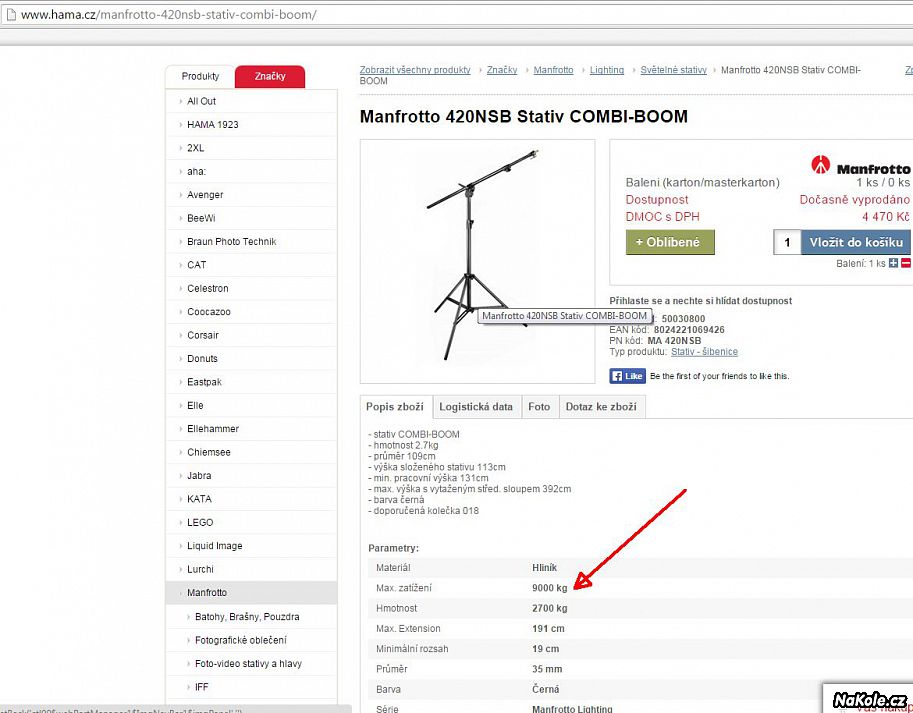
Task: Open the Popis zboží tab
Action: (x=395, y=407)
